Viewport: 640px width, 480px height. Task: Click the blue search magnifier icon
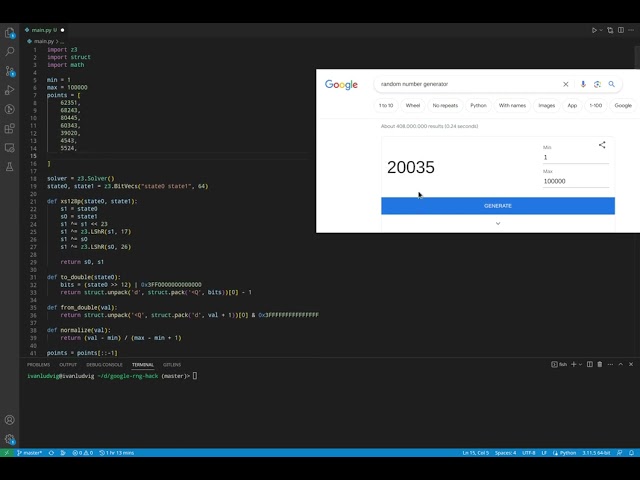tap(611, 84)
